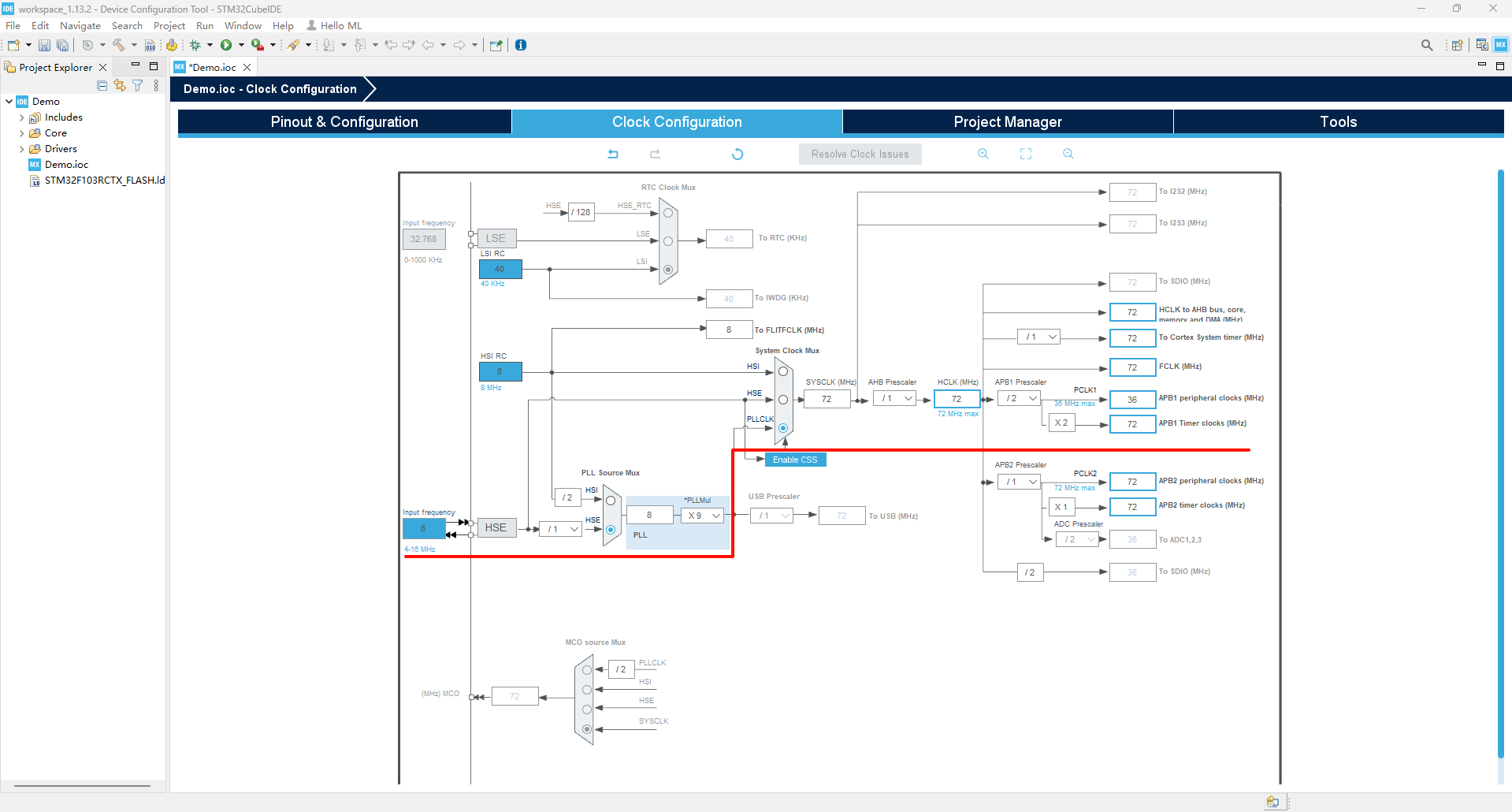This screenshot has width=1512, height=812.
Task: Switch to the C/C++ perspective icon
Action: 1482,45
